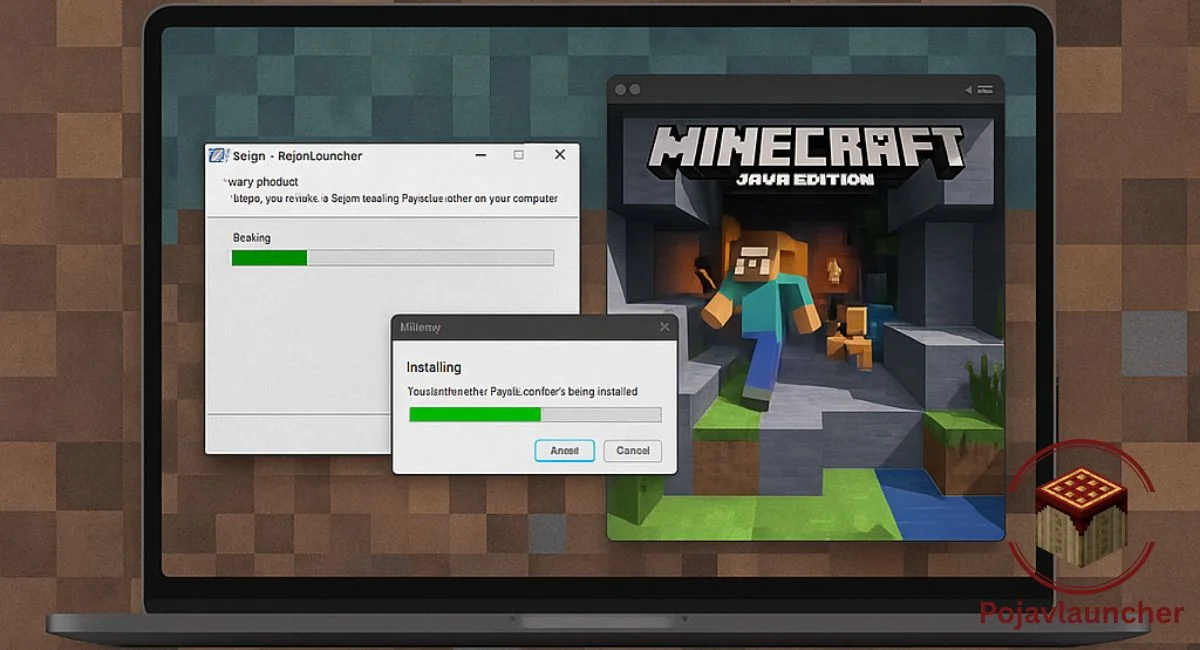Click the left-pointing arrow icon in the Minecraft window title bar
The width and height of the screenshot is (1200, 650).
point(969,90)
